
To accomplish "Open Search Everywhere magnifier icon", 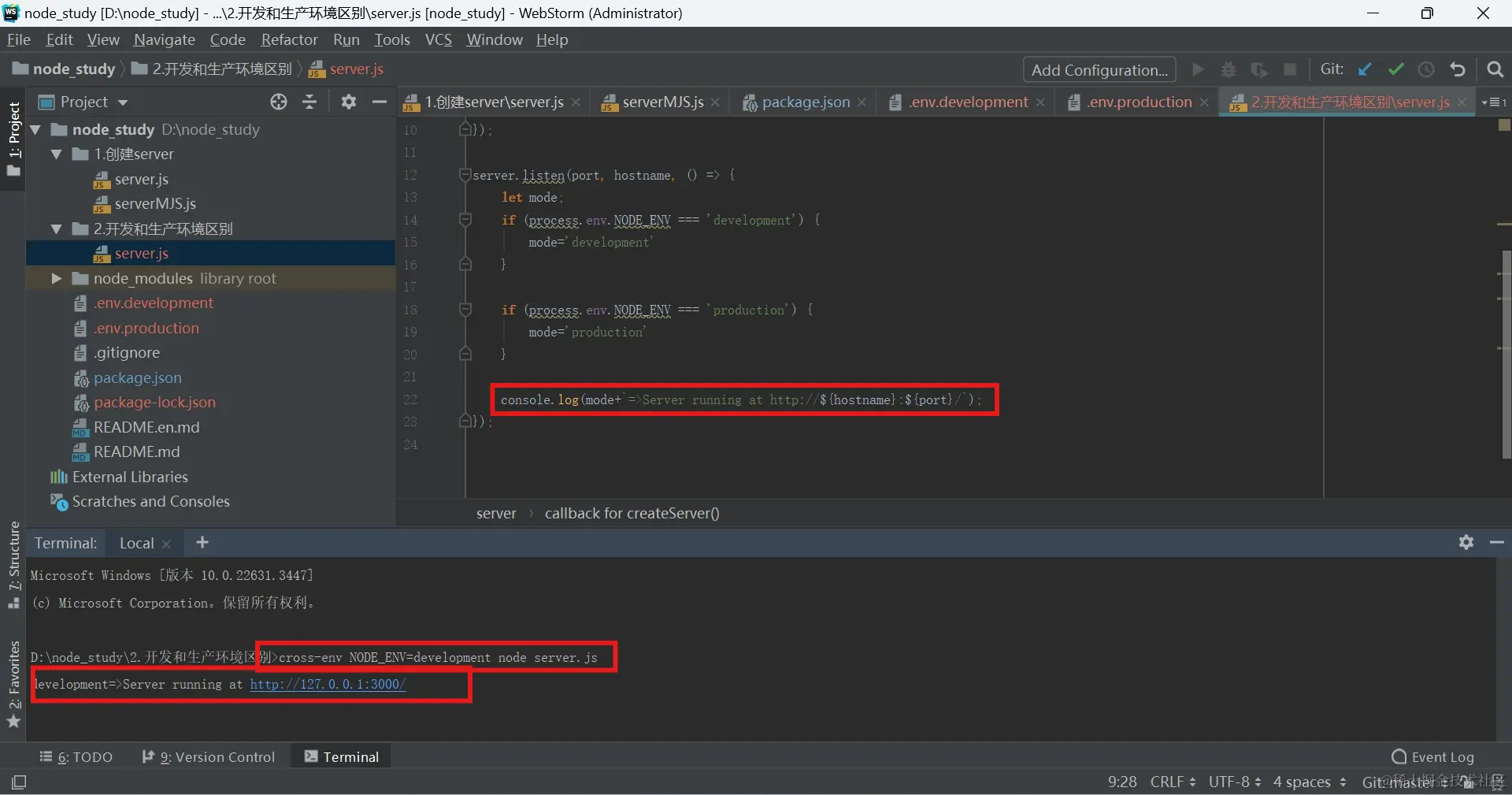I will coord(1495,69).
